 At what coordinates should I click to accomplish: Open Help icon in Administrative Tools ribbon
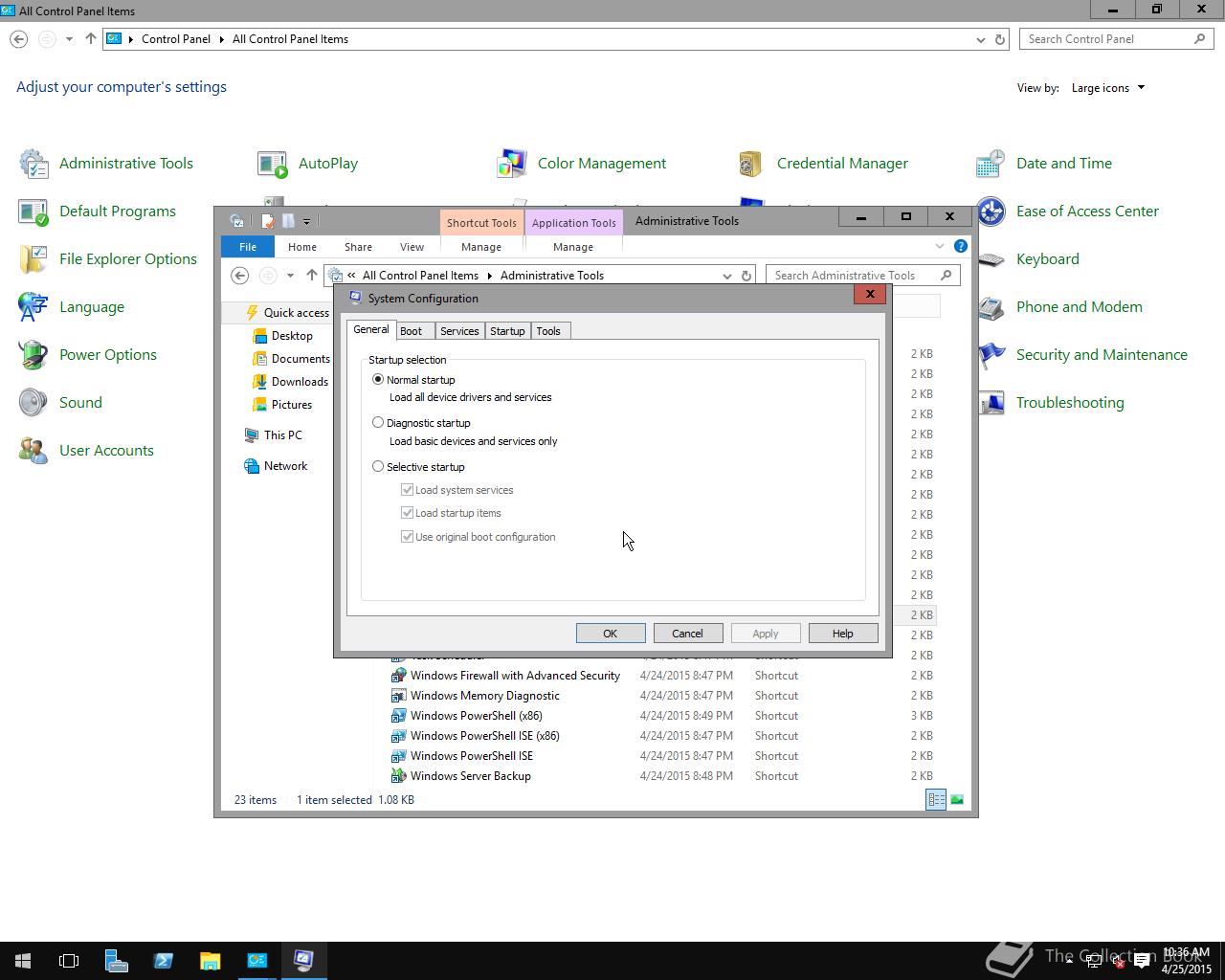coord(960,246)
